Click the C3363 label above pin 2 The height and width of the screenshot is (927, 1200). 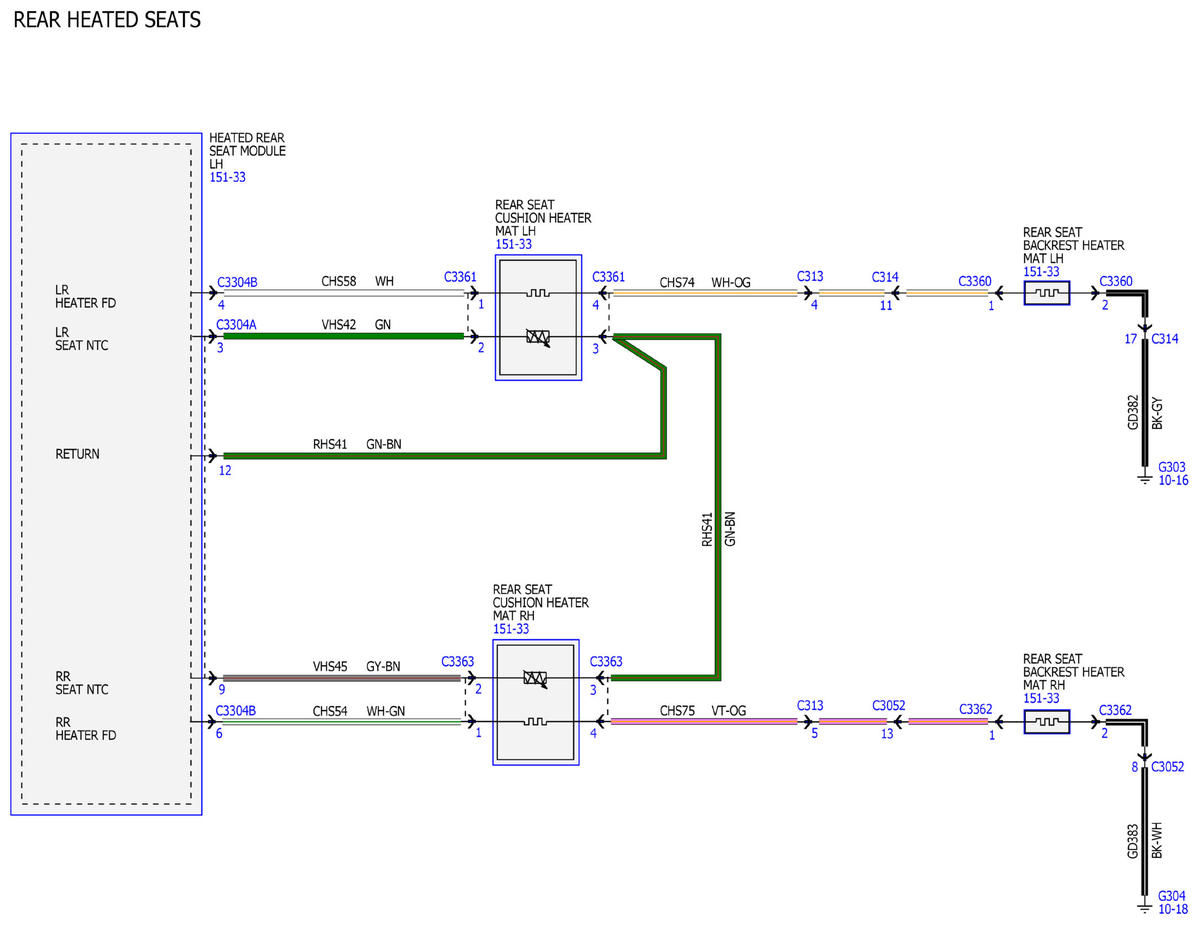(x=458, y=662)
